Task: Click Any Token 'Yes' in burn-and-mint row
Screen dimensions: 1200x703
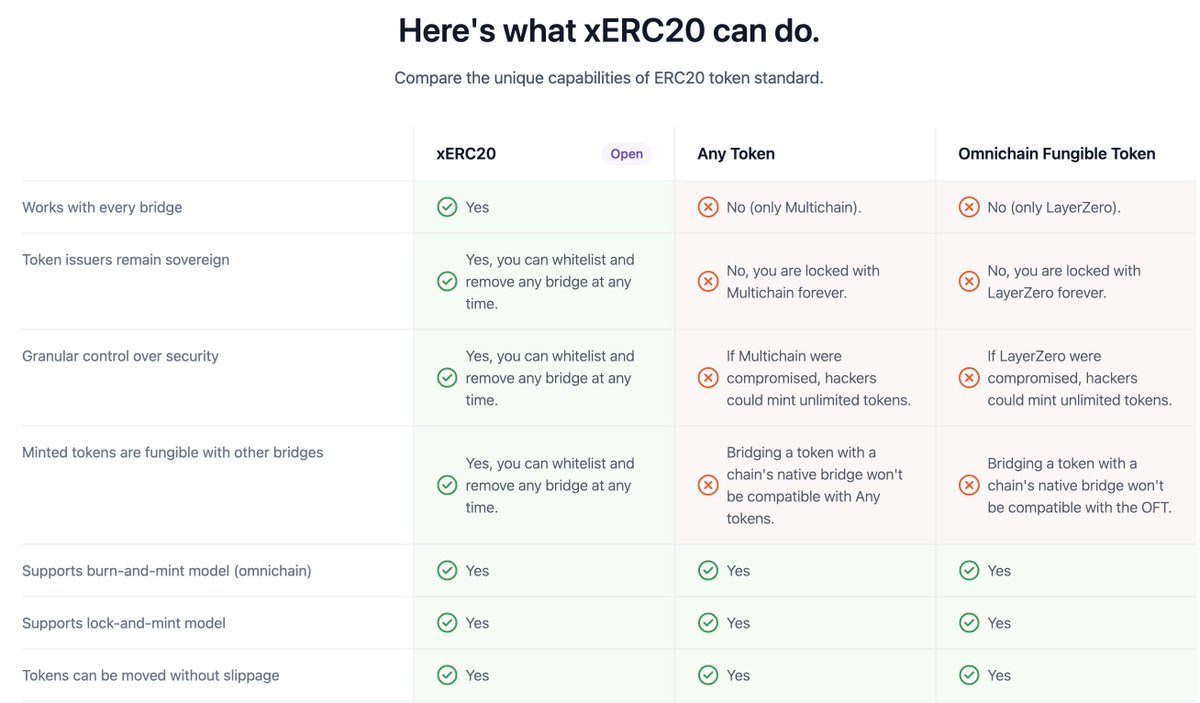Action: [x=738, y=570]
